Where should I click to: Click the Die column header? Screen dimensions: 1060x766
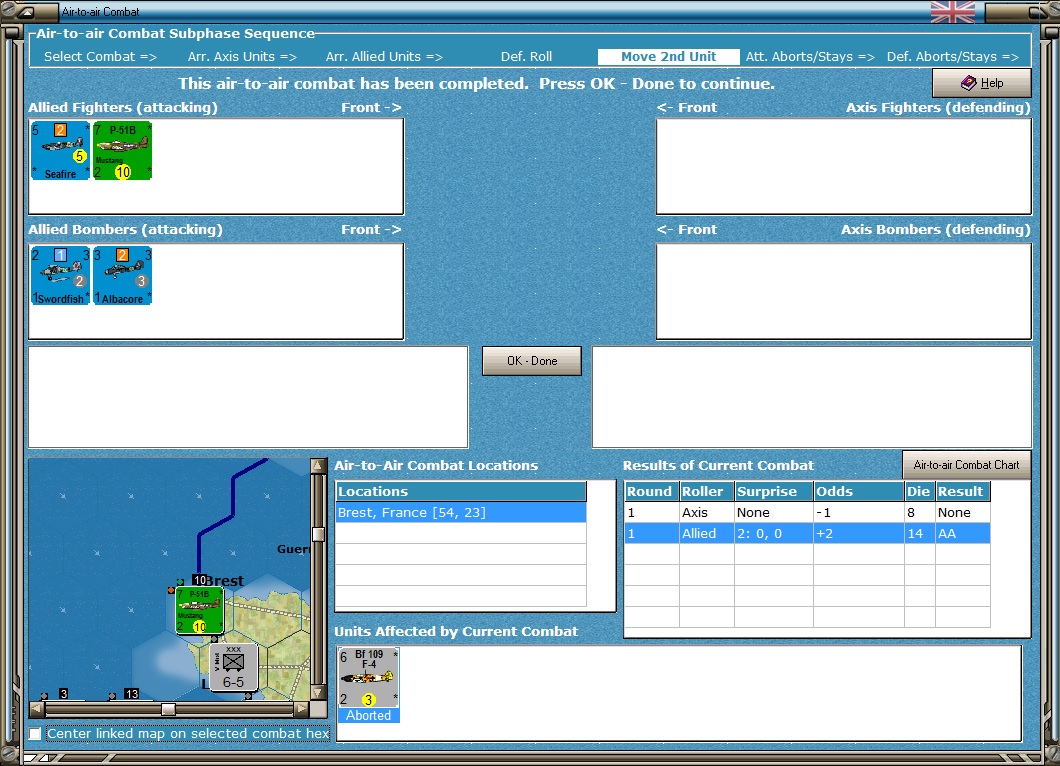[920, 492]
